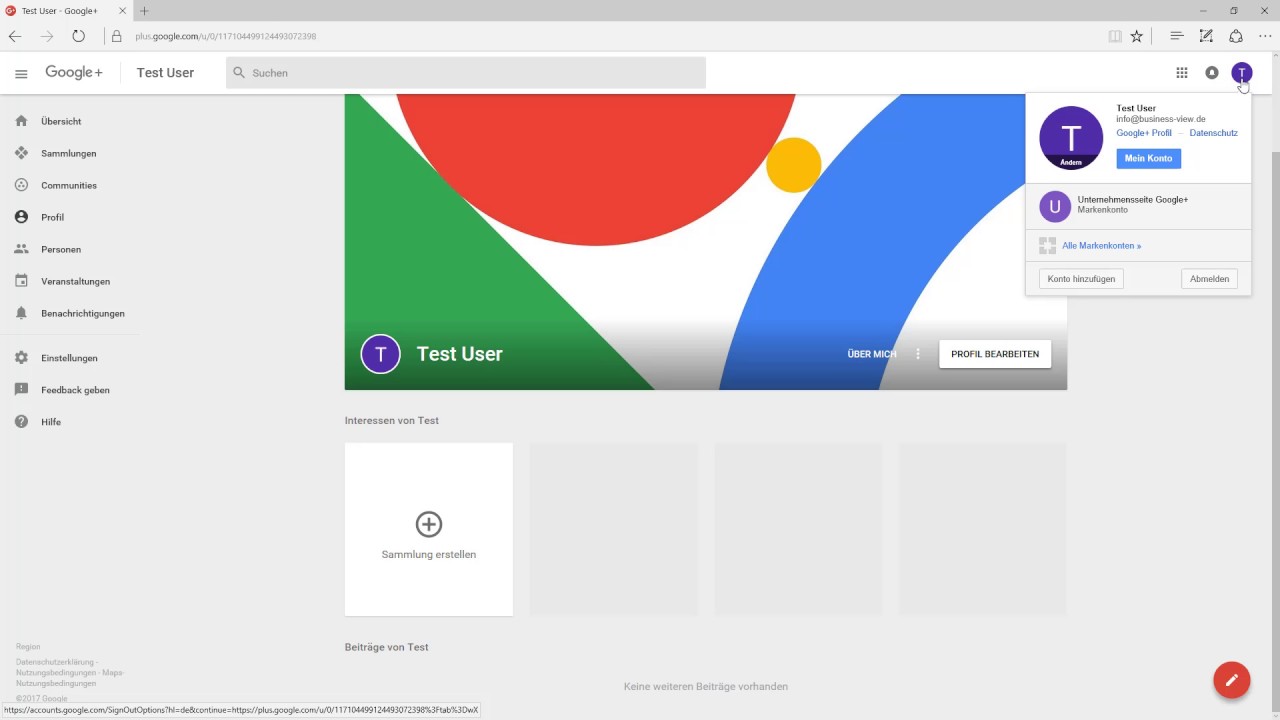Click Konto hinzufügen button

(1081, 279)
